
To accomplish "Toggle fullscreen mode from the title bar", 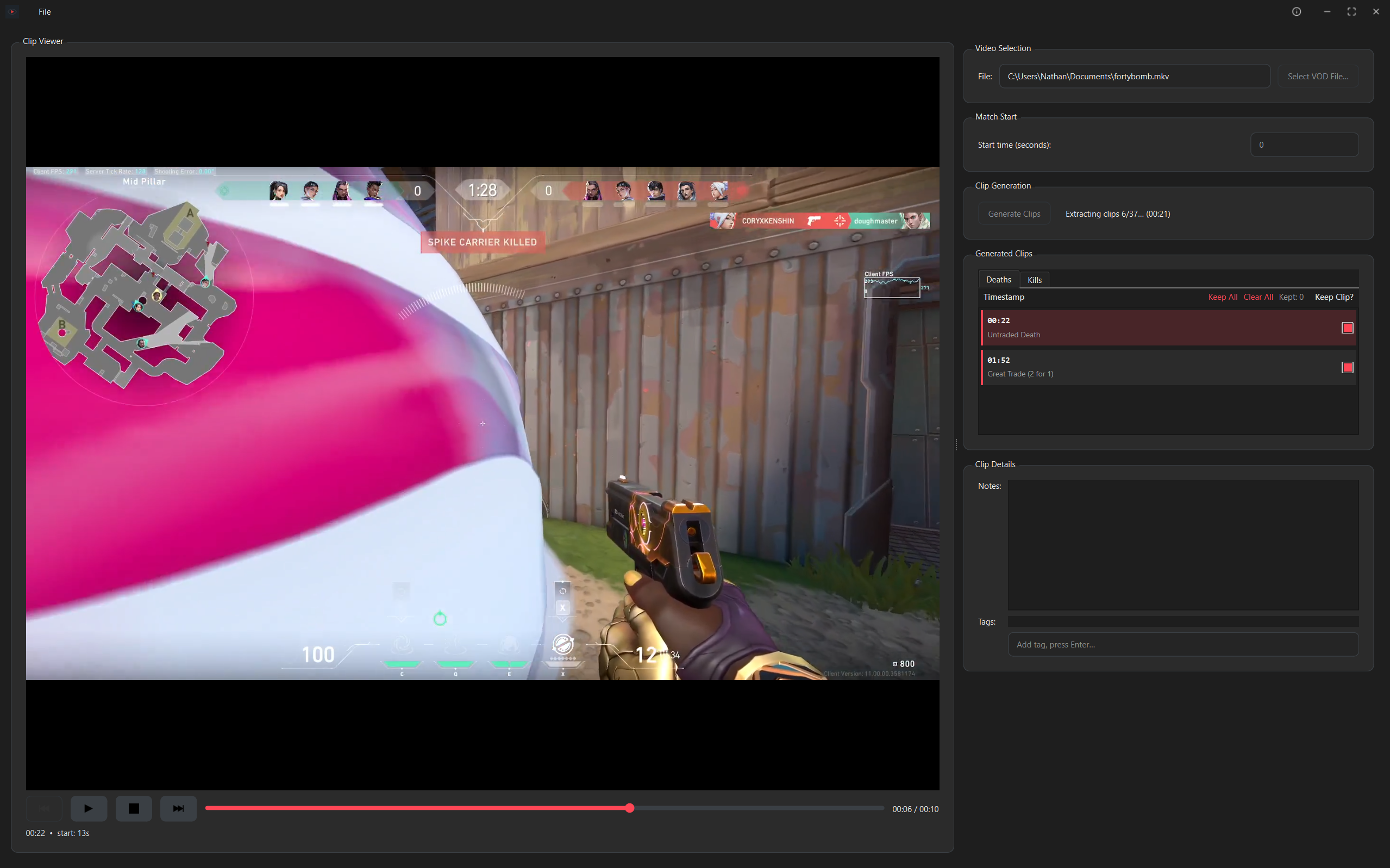I will point(1351,11).
